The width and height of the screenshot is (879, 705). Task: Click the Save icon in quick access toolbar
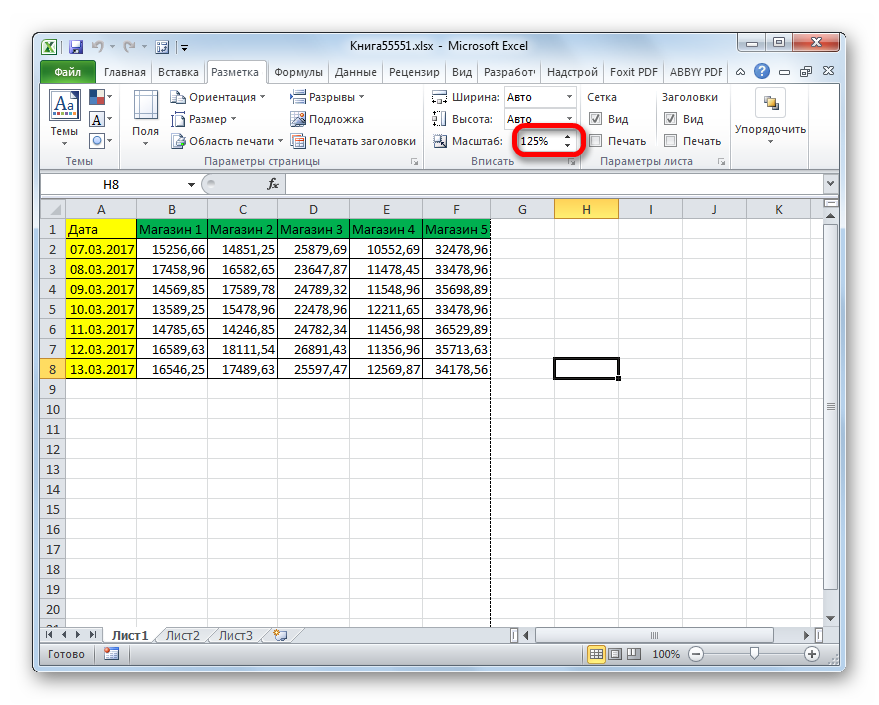(x=76, y=47)
